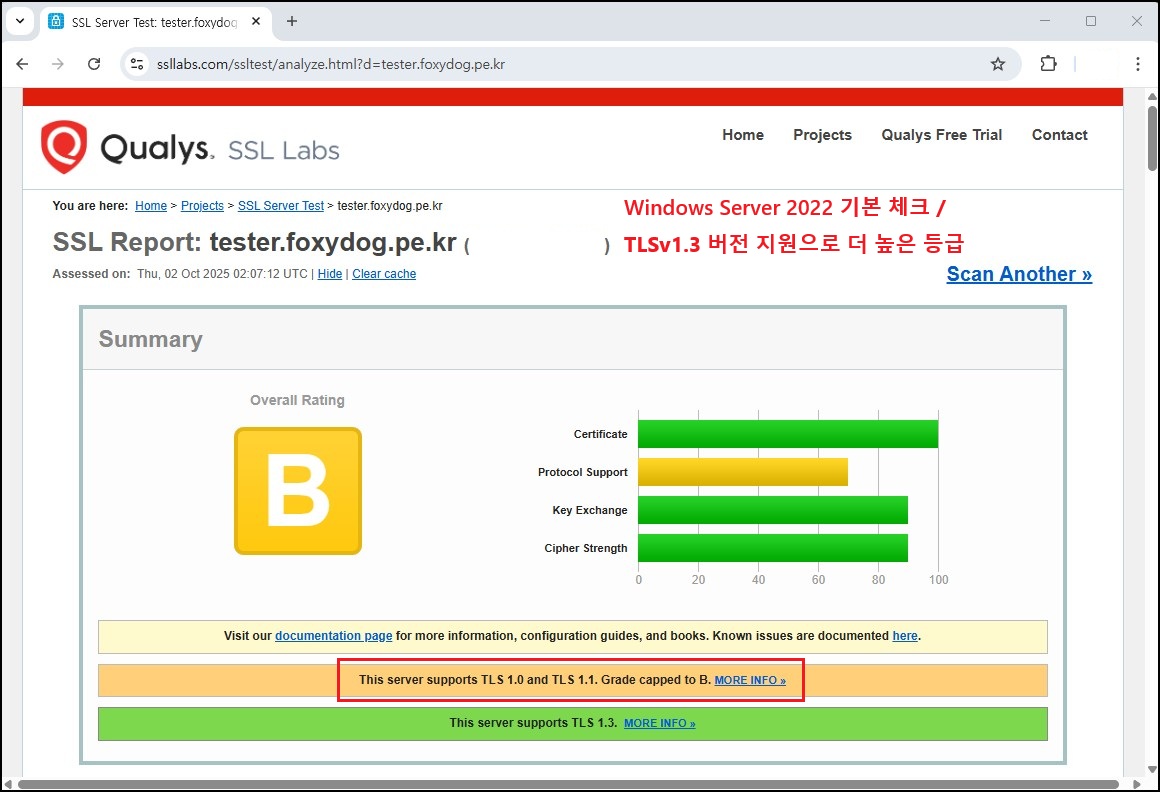Viewport: 1160px width, 792px height.
Task: Click the 'Certificate' chart label
Action: coord(600,434)
